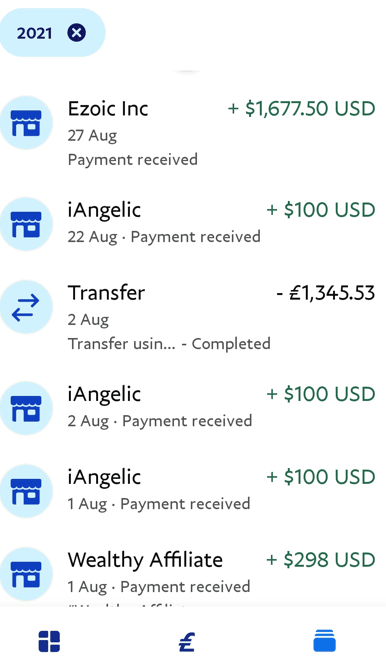Open the Transfer transaction name

[x=107, y=293]
